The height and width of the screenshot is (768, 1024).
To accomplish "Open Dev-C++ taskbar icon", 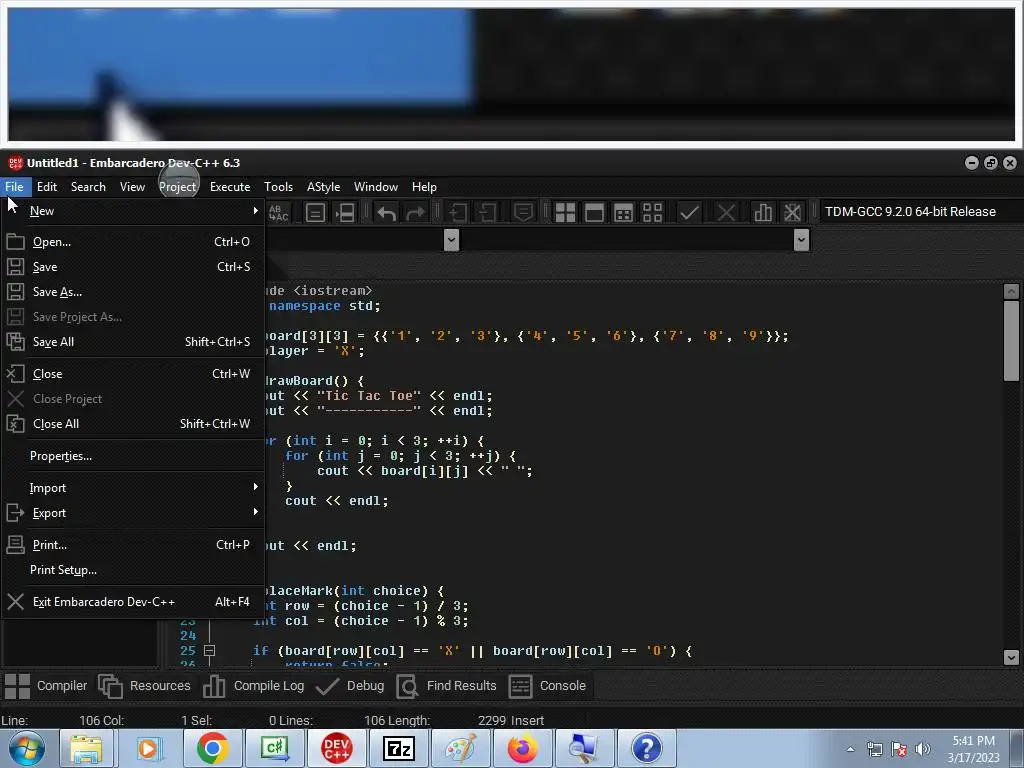I will tap(336, 748).
